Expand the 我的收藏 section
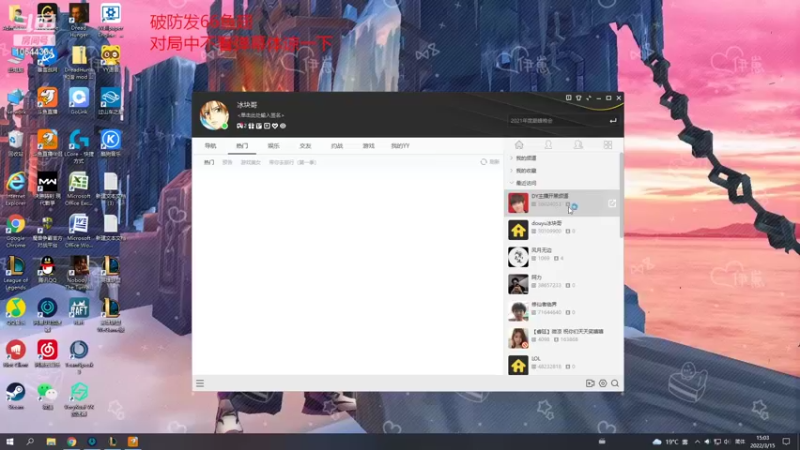 [526, 170]
